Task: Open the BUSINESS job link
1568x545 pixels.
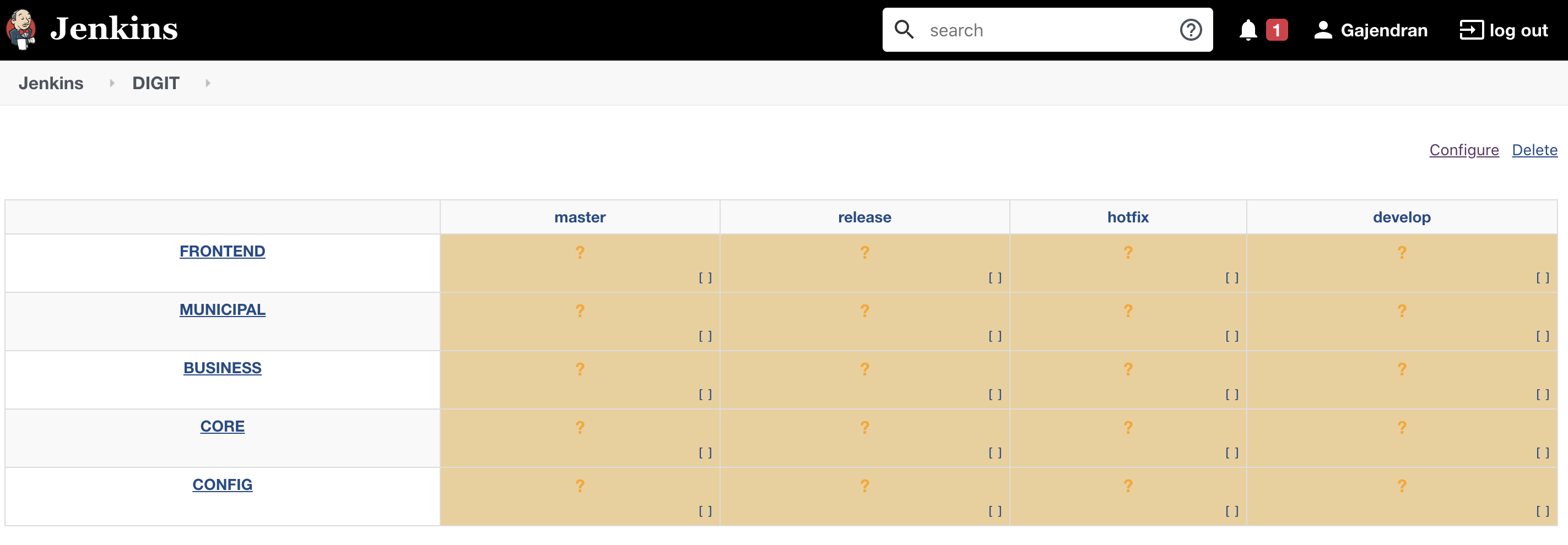Action: coord(222,368)
